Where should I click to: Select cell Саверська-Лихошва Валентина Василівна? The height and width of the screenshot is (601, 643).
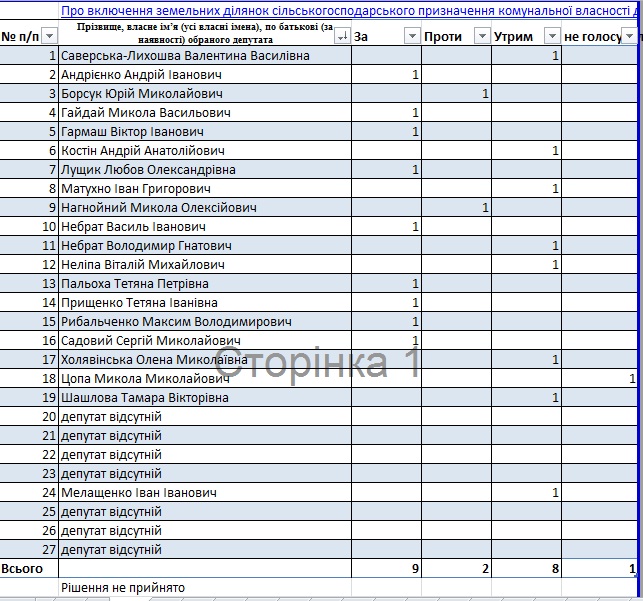tap(205, 55)
